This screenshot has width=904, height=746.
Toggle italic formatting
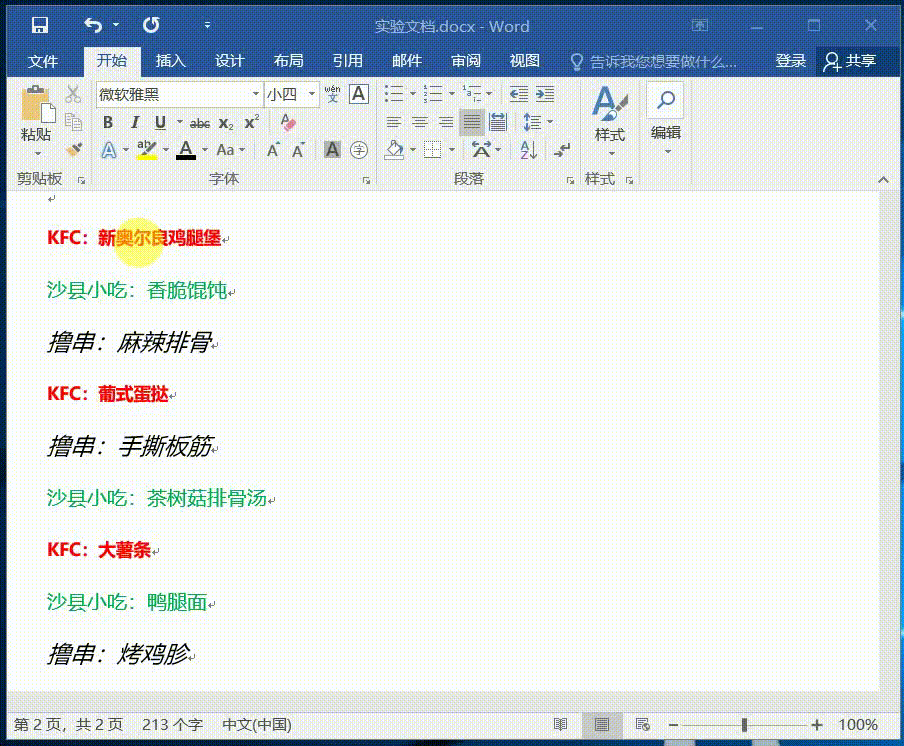[x=134, y=123]
